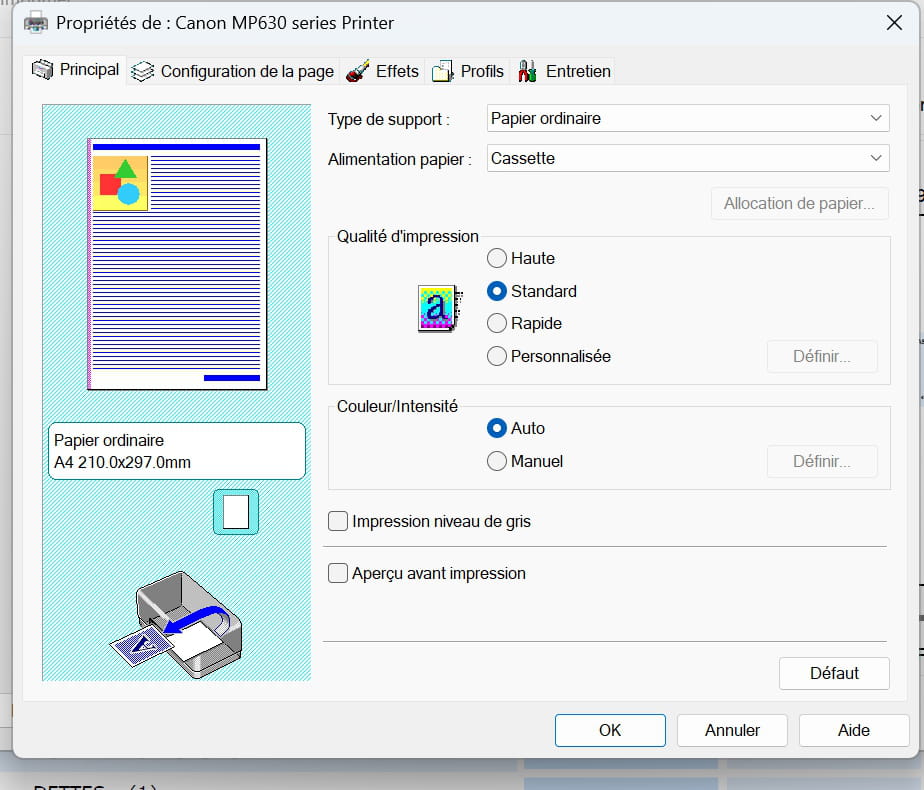This screenshot has width=924, height=790.
Task: Click the 'Qualité d'impression' group label
Action: [x=407, y=236]
